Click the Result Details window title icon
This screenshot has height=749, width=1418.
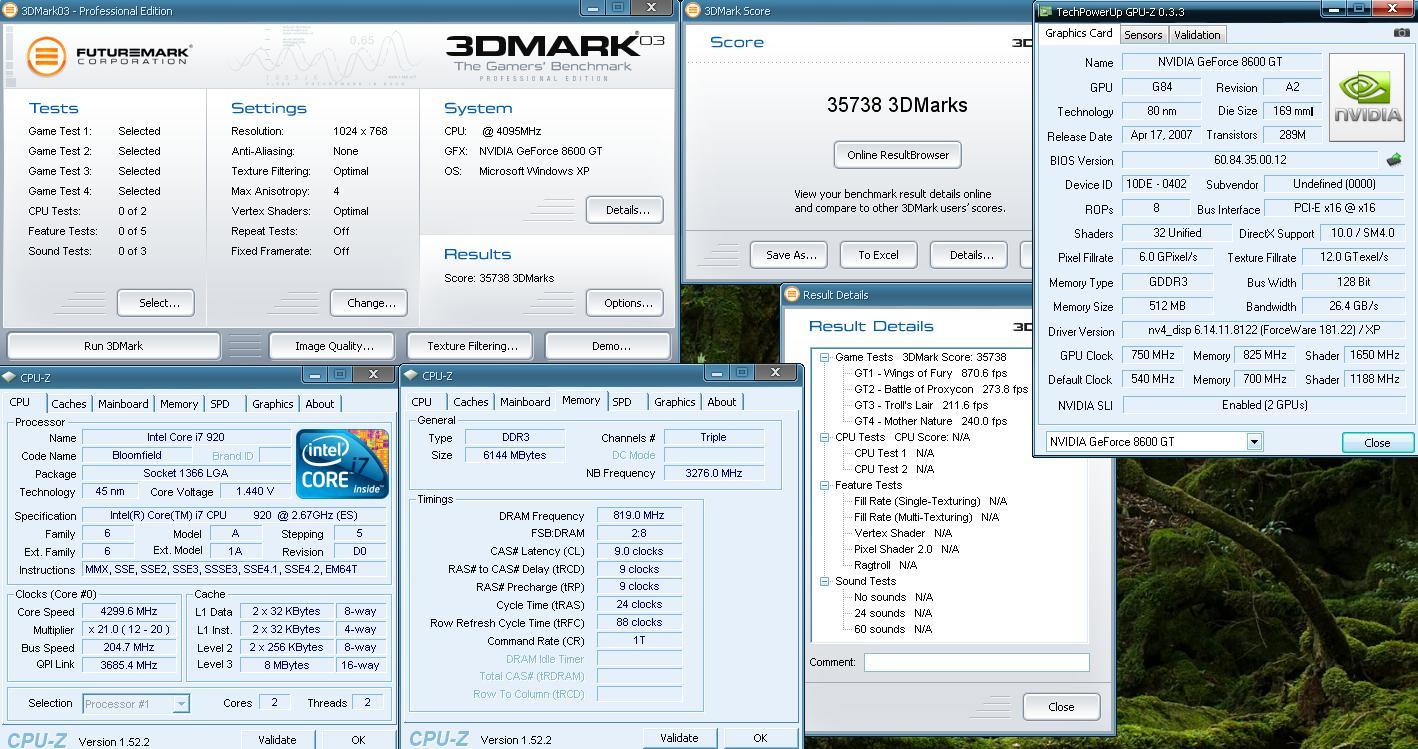(x=792, y=295)
